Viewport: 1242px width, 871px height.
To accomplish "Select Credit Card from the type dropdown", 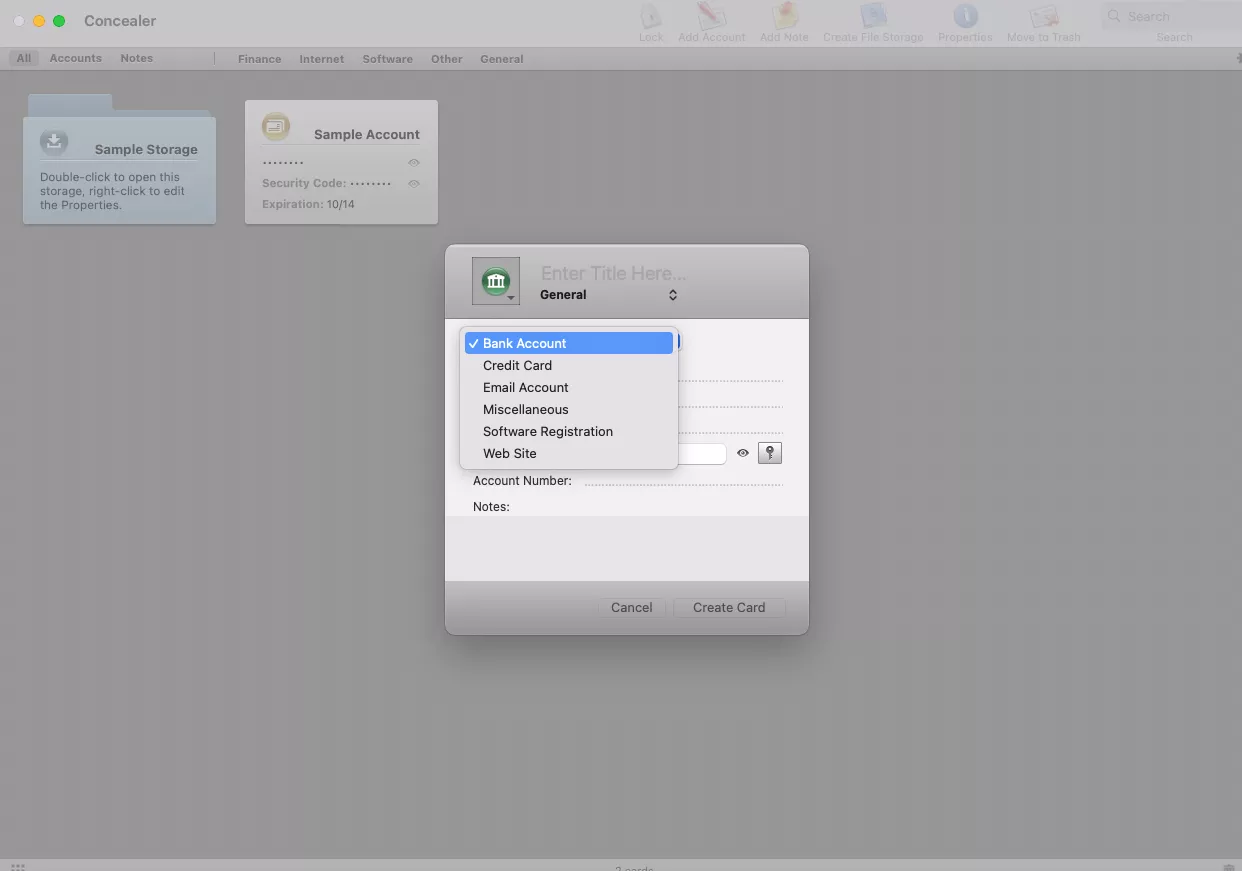I will pos(517,365).
